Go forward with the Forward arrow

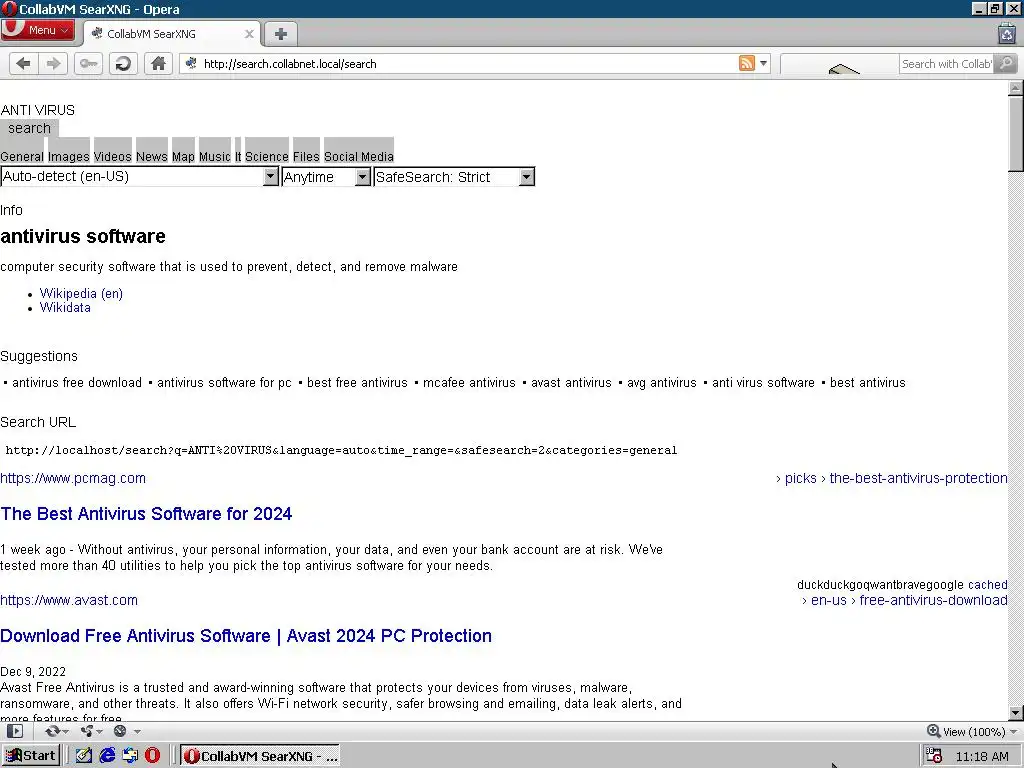[54, 63]
